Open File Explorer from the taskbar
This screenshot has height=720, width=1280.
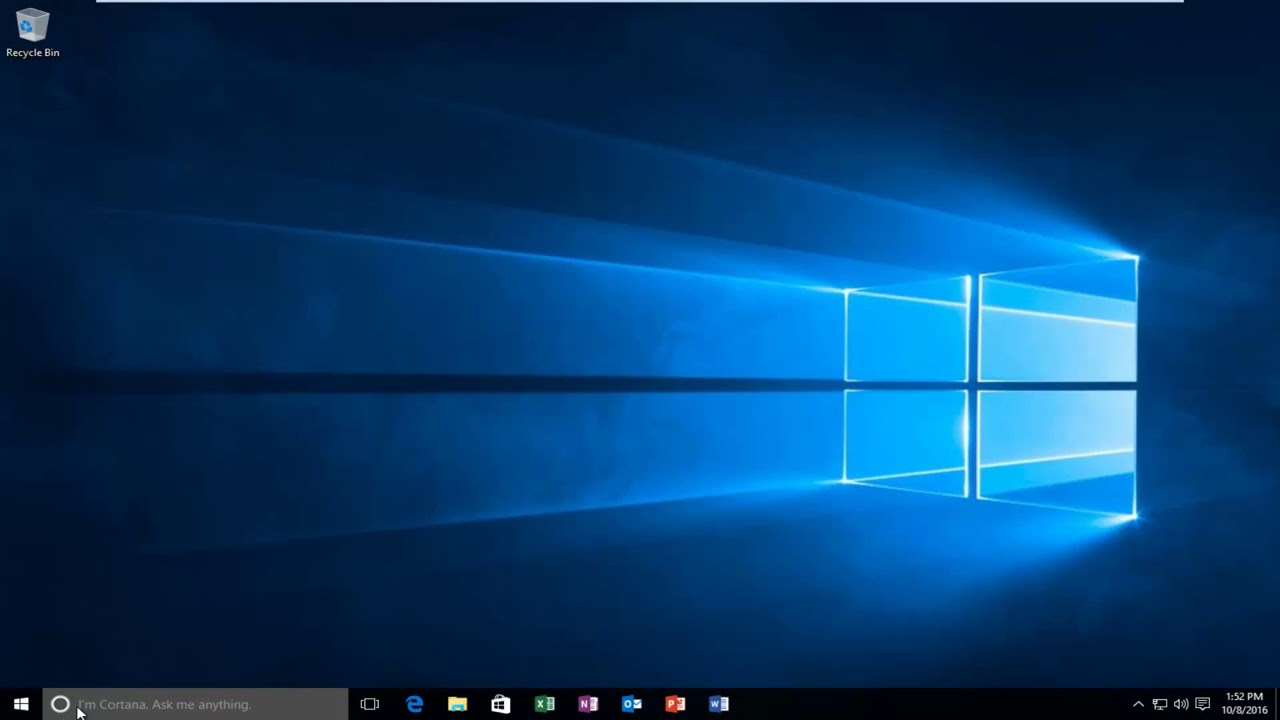[x=457, y=704]
